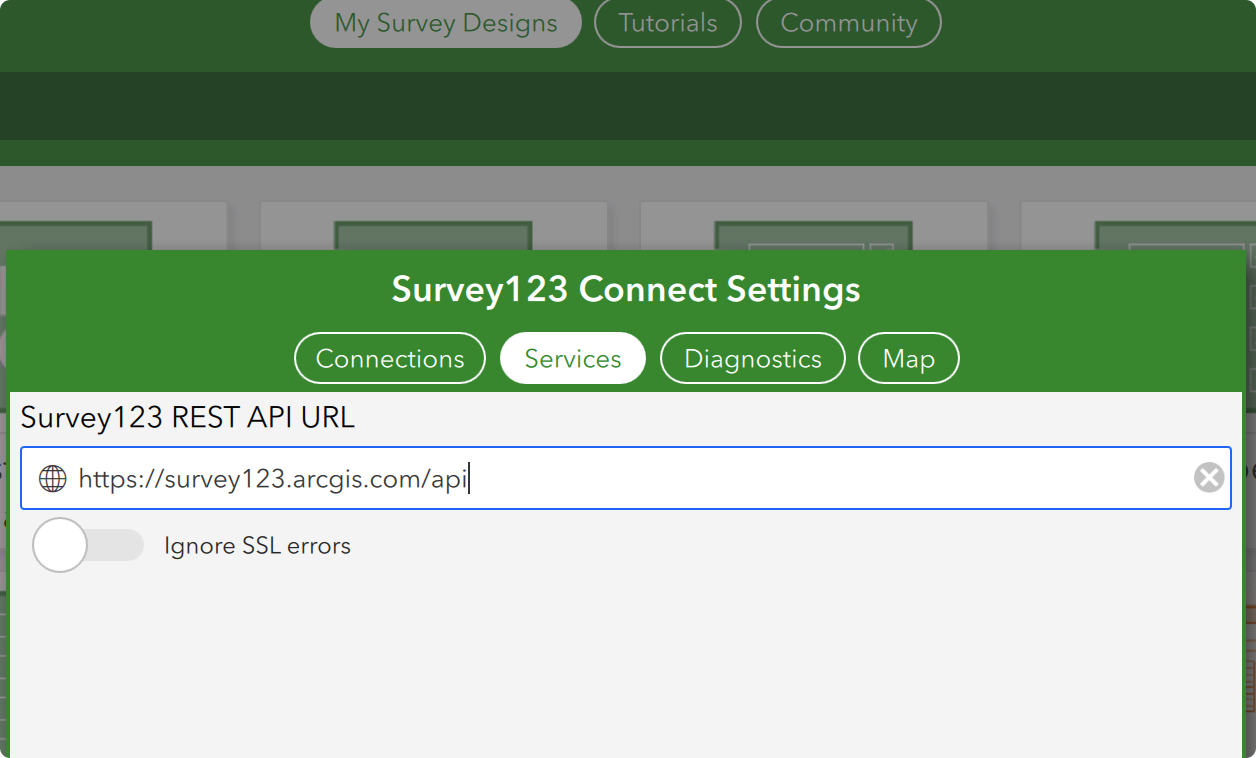The width and height of the screenshot is (1256, 758).
Task: Navigate to the Community section
Action: 848,22
